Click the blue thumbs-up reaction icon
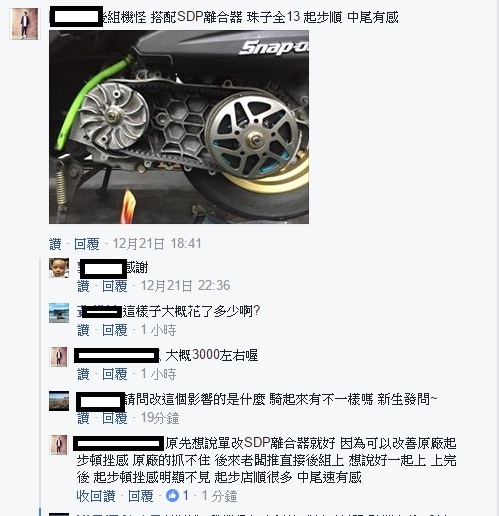499x516 pixels. click(x=172, y=496)
